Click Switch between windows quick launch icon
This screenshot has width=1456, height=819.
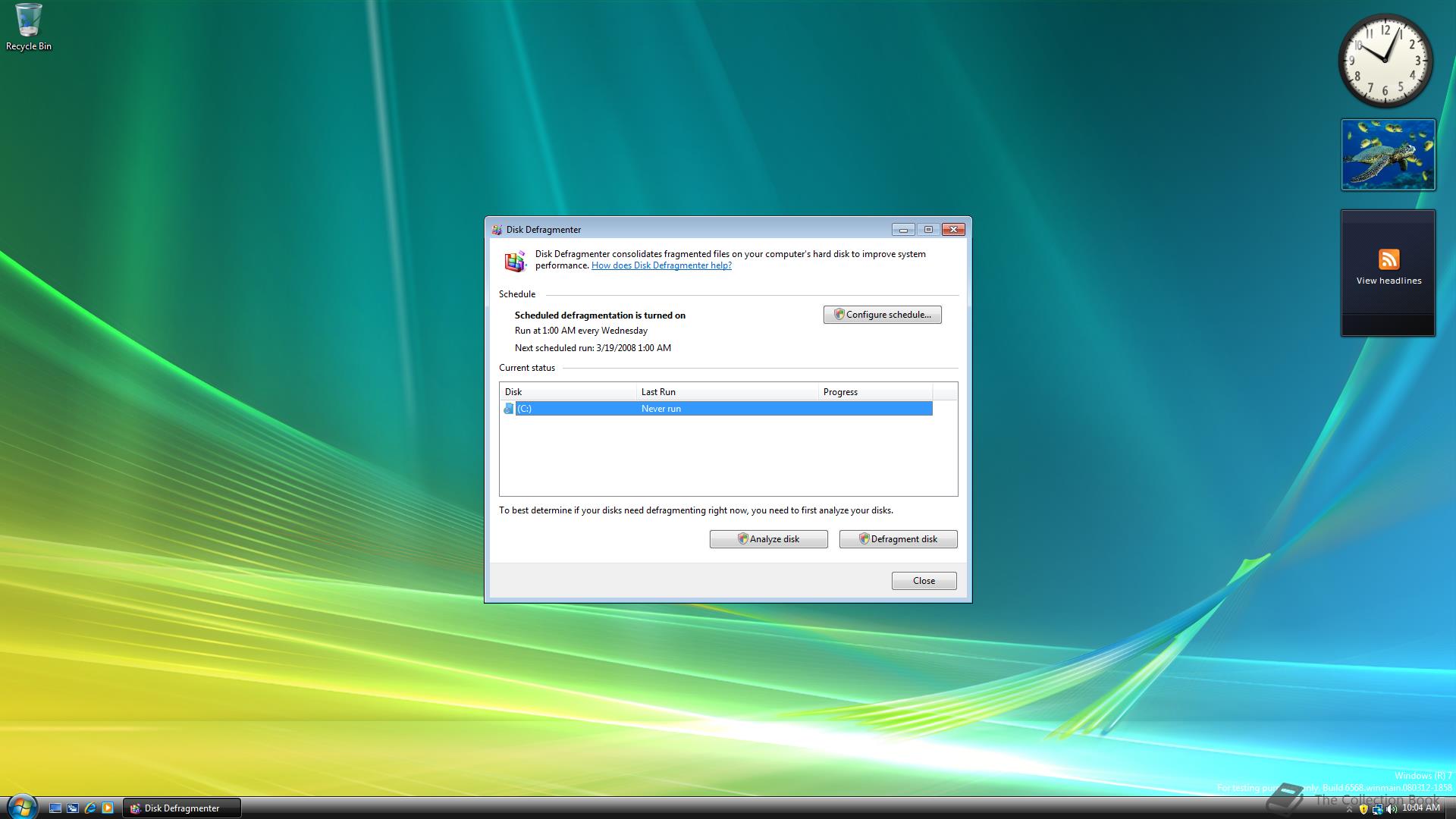click(x=73, y=808)
